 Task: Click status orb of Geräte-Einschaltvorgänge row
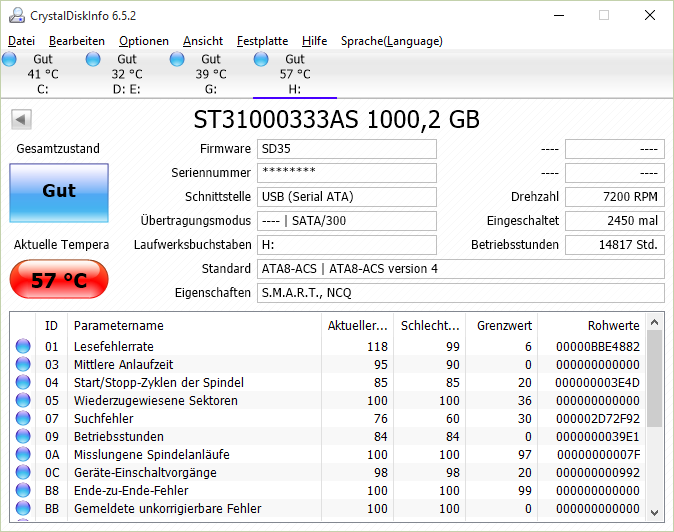pos(23,472)
